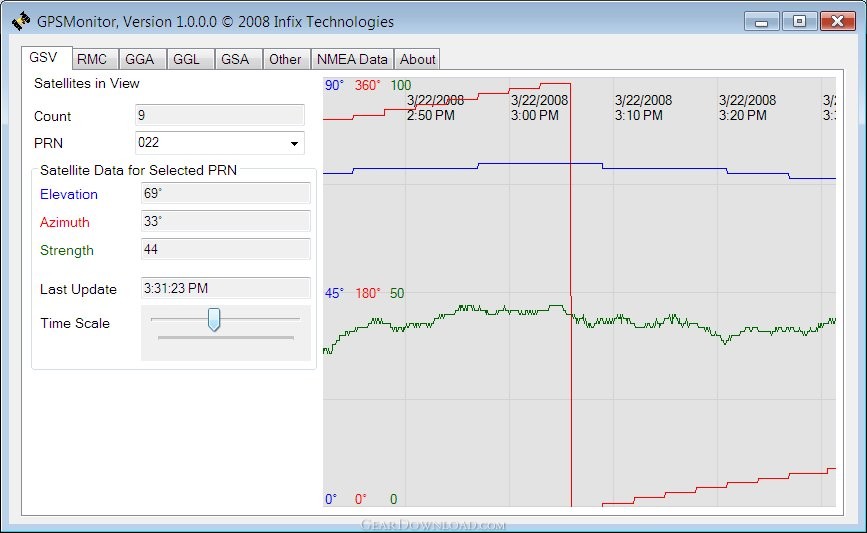The height and width of the screenshot is (533, 867).
Task: Expand the PRN dropdown arrow
Action: 294,144
